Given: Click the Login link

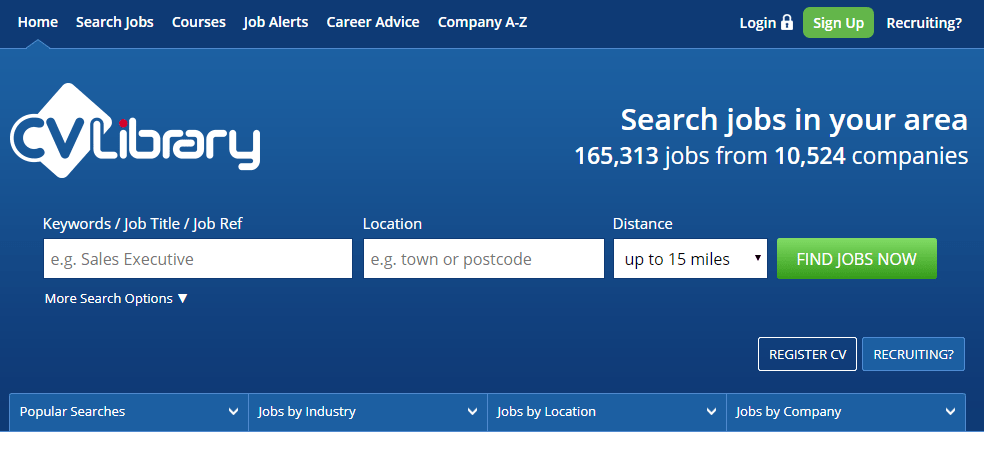Looking at the screenshot, I should (x=758, y=23).
